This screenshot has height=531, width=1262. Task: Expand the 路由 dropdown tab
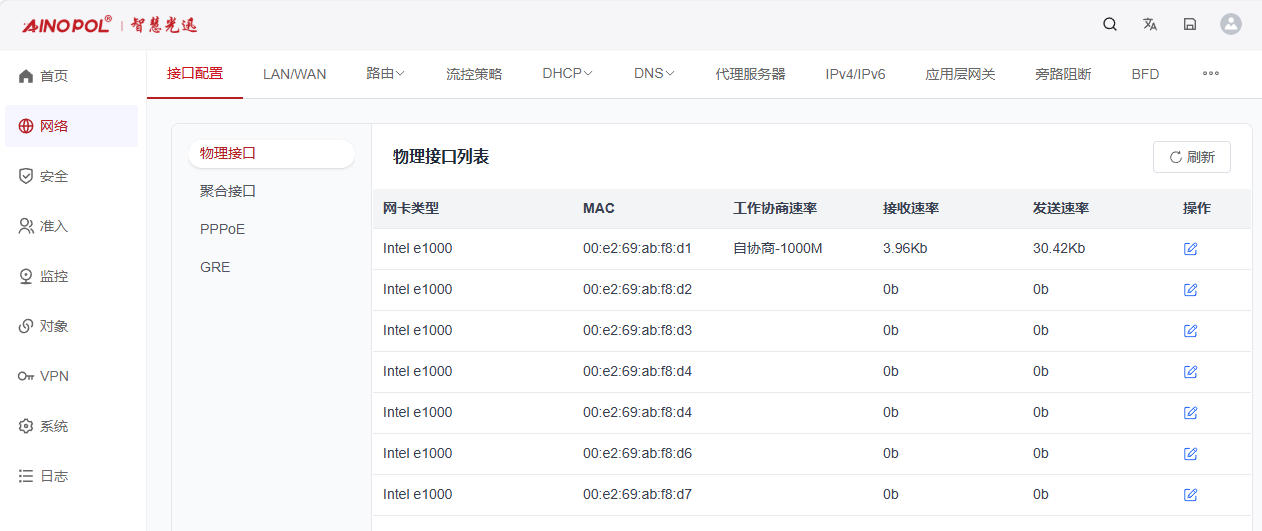[385, 73]
